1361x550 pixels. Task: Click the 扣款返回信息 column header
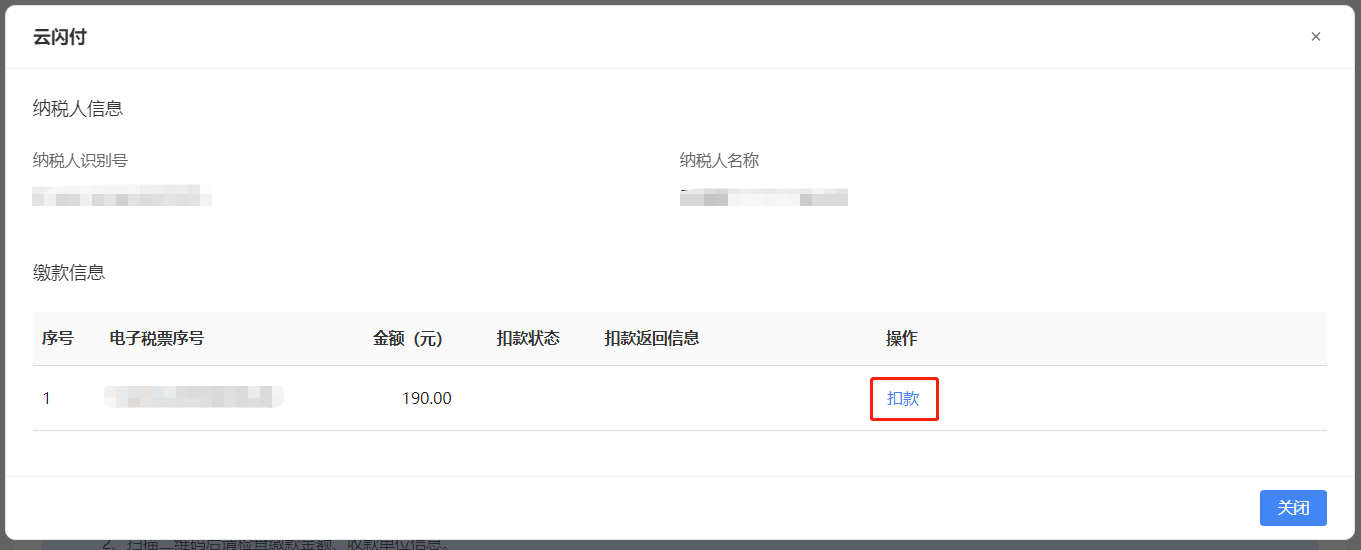(652, 338)
